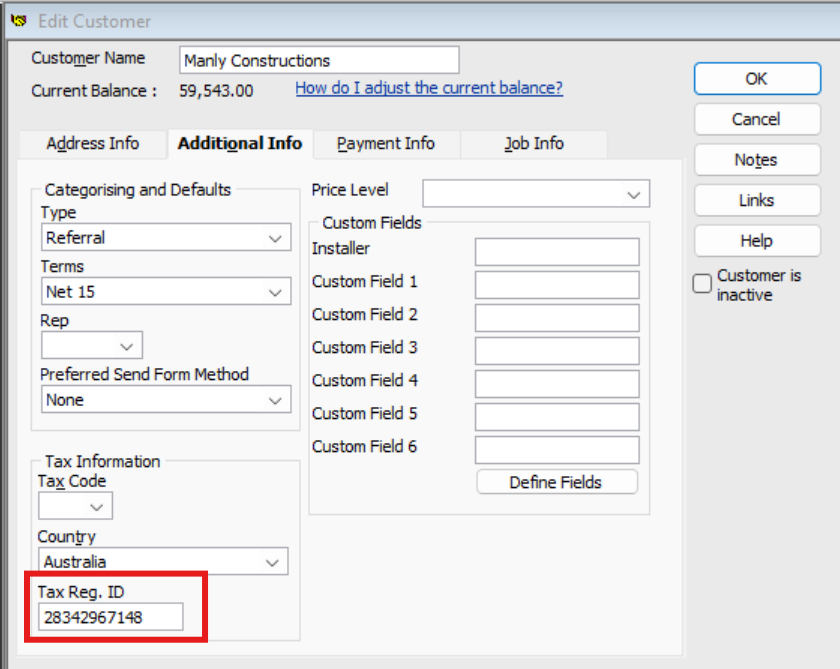840x669 pixels.
Task: Switch to the Address Info tab
Action: 93,144
